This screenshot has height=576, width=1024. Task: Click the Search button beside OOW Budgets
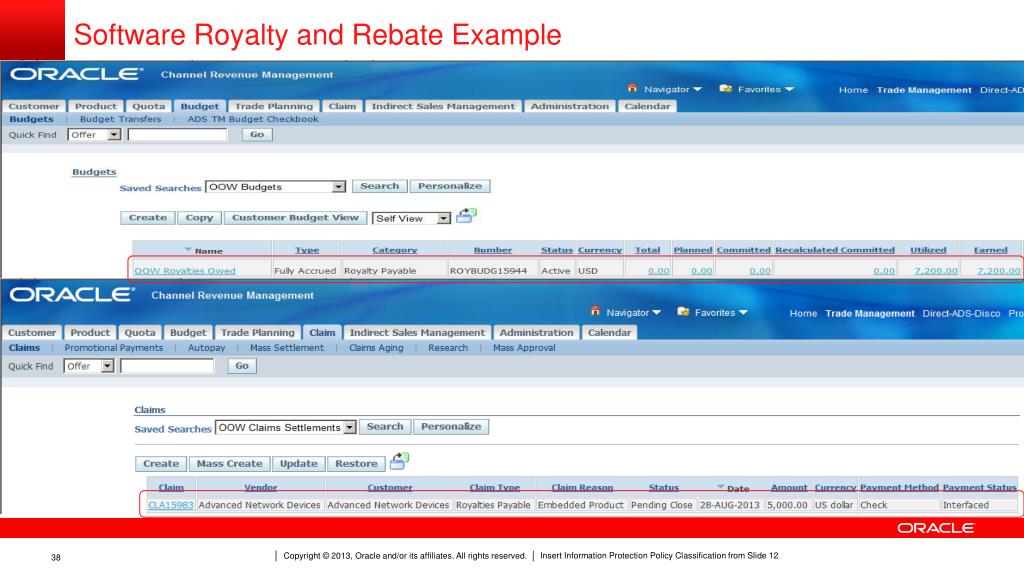click(x=379, y=186)
